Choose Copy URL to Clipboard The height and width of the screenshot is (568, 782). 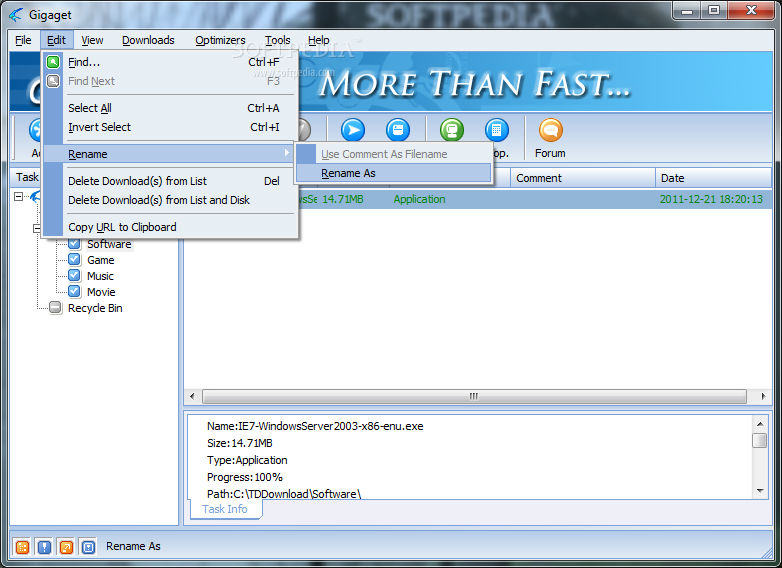coord(171,227)
